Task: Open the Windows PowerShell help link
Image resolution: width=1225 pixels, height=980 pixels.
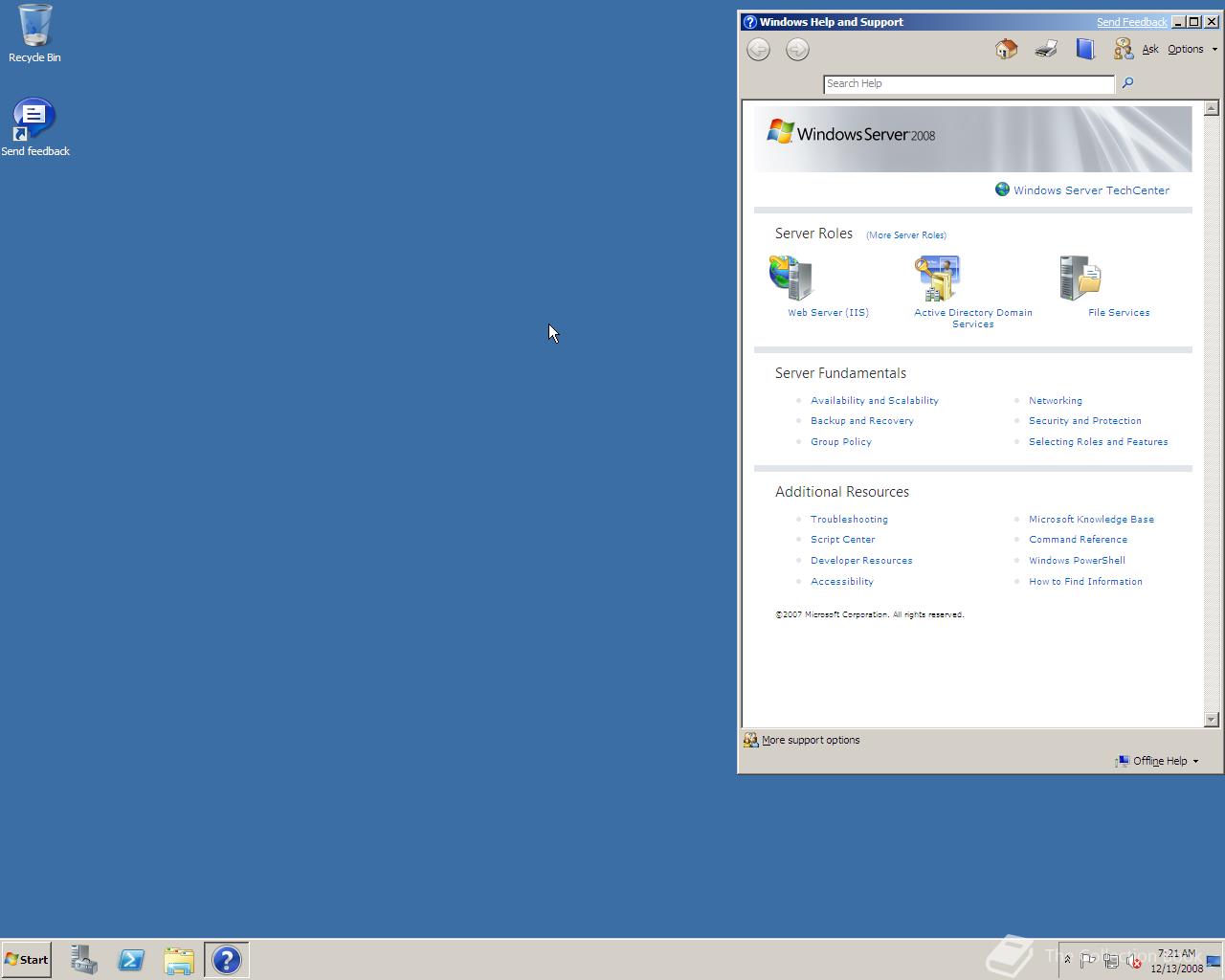Action: pyautogui.click(x=1077, y=561)
